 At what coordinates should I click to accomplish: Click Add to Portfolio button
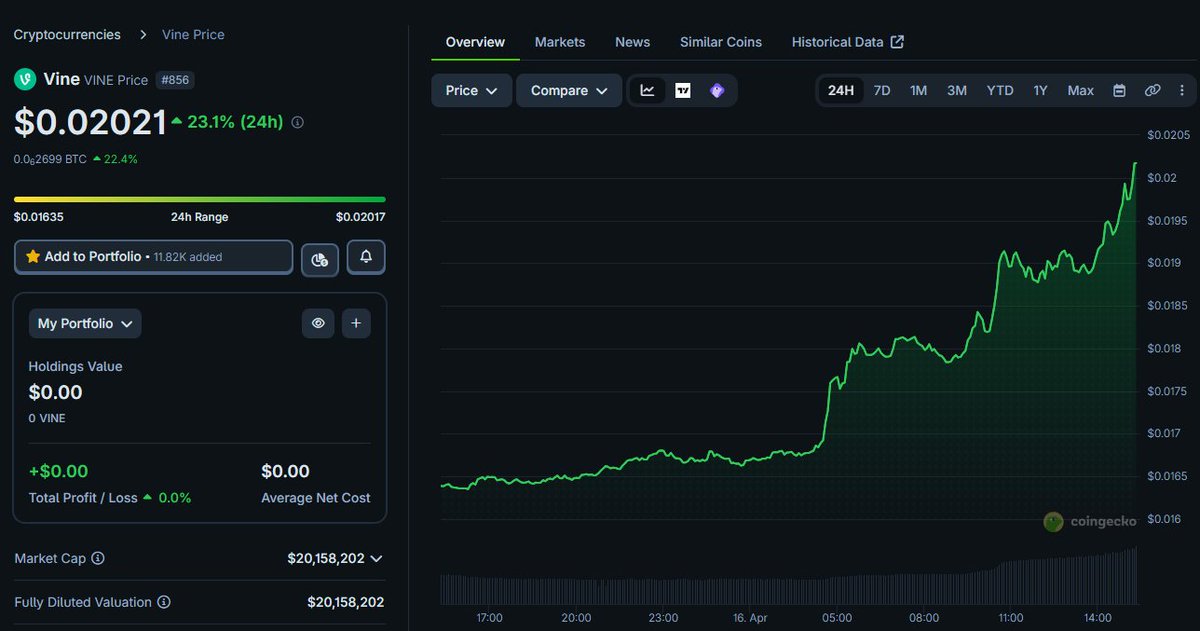[x=154, y=257]
